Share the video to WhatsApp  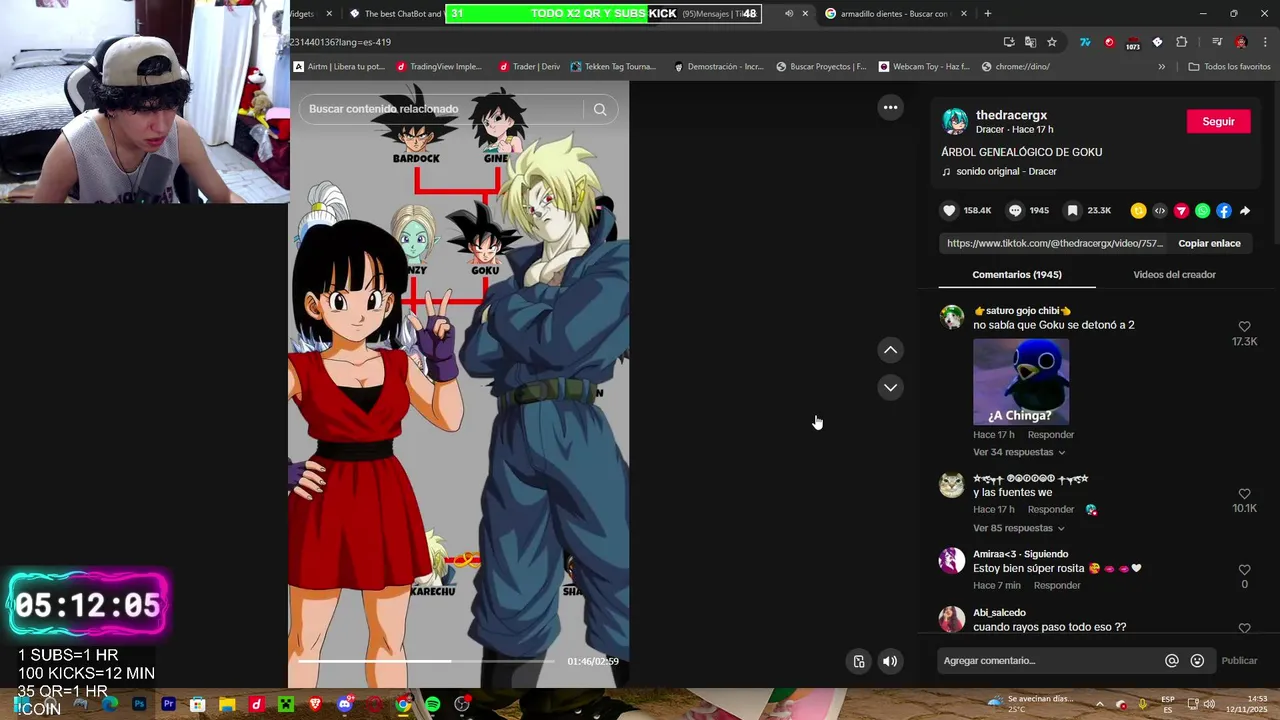click(1203, 211)
